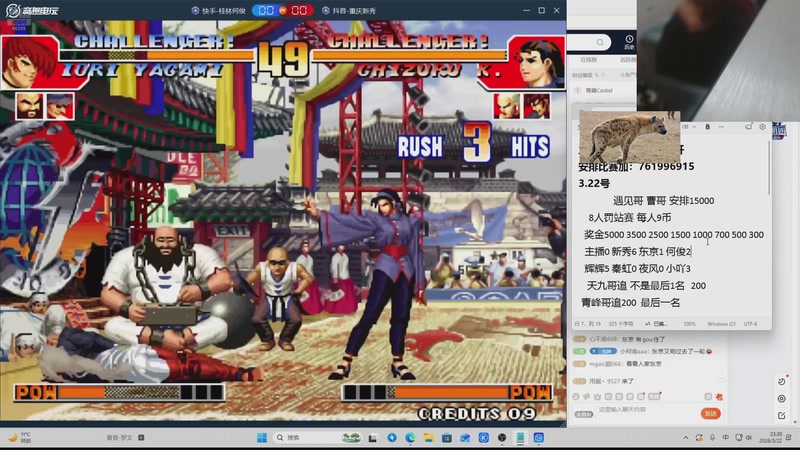This screenshot has height=450, width=800.
Task: Click the hyena image thumbnail
Action: click(630, 136)
